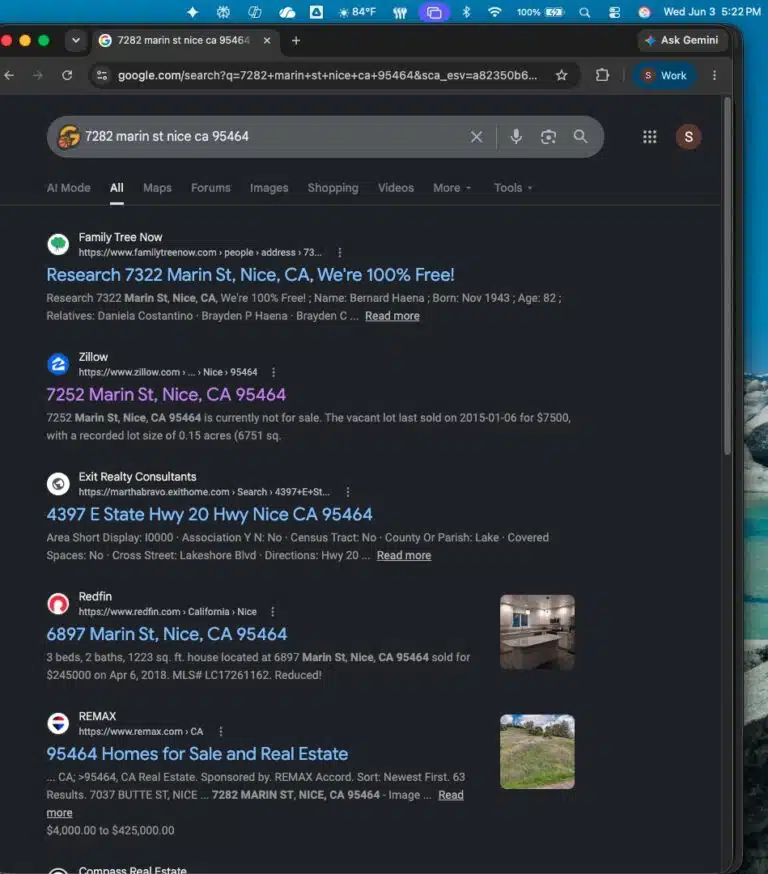Switch to Maps results

157,188
